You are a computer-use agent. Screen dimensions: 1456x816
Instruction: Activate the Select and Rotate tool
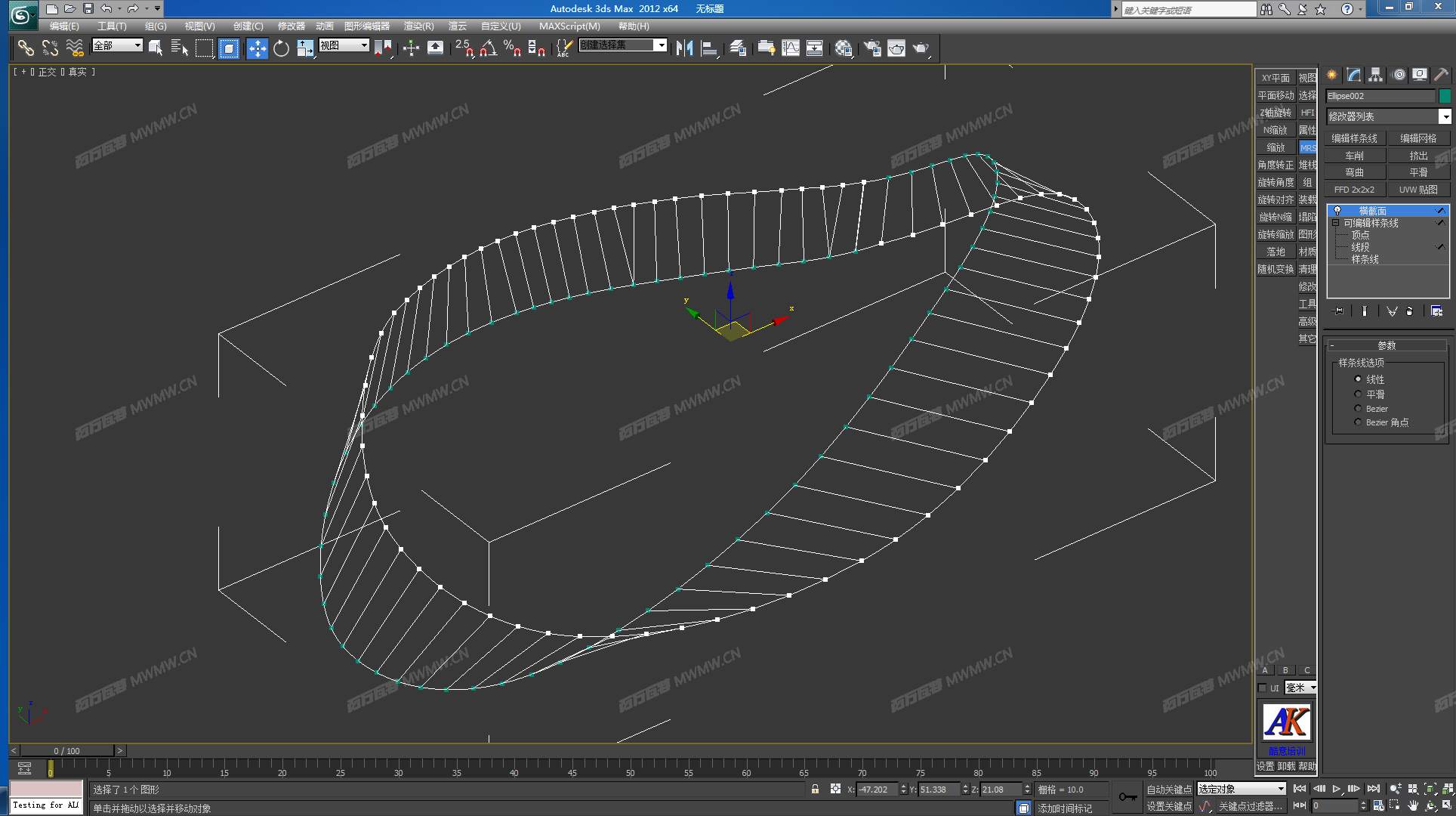281,48
